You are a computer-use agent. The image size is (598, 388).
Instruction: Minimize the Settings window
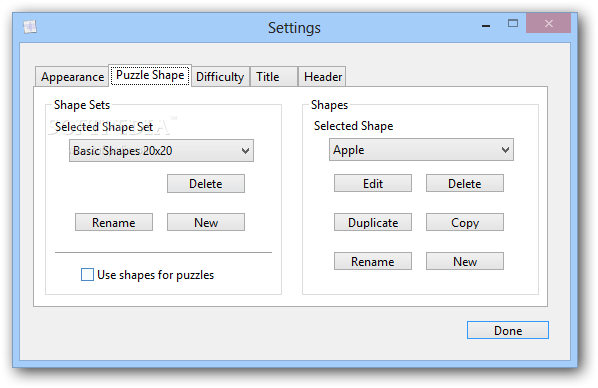(x=486, y=24)
